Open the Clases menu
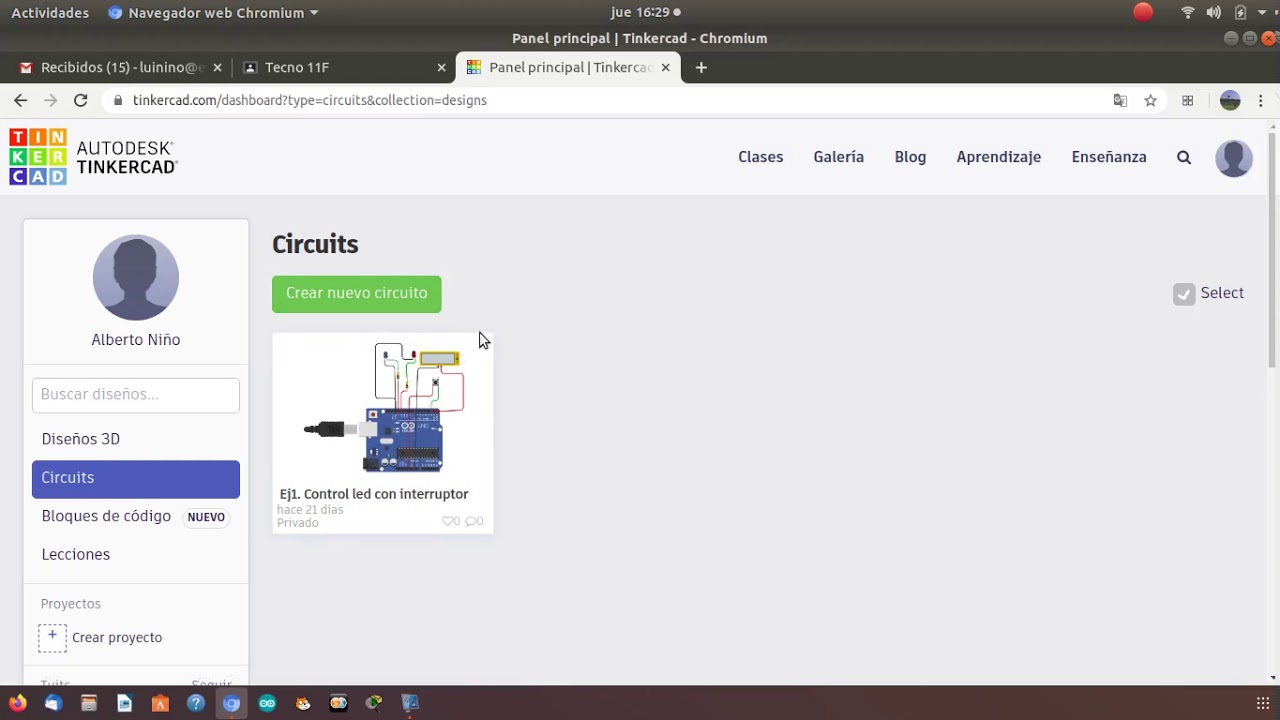The width and height of the screenshot is (1280, 720). pyautogui.click(x=761, y=157)
